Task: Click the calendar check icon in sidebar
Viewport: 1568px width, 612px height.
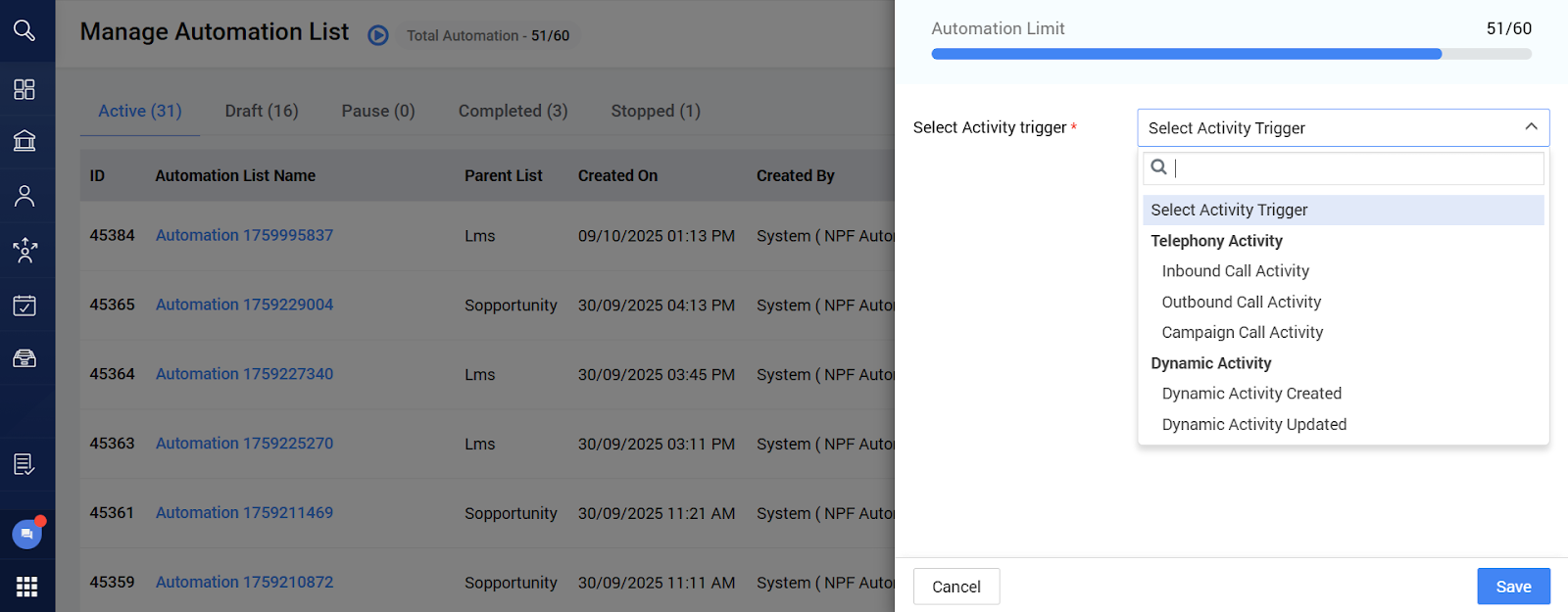Action: click(x=24, y=306)
